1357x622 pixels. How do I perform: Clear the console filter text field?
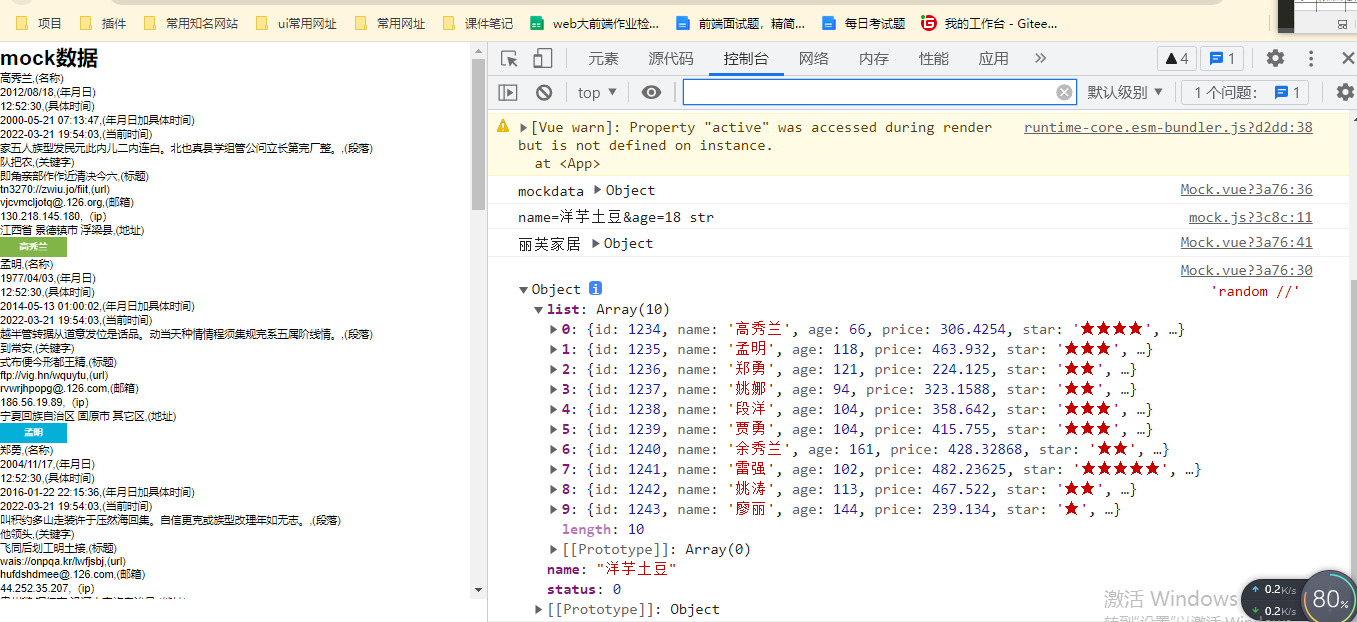[x=1064, y=93]
